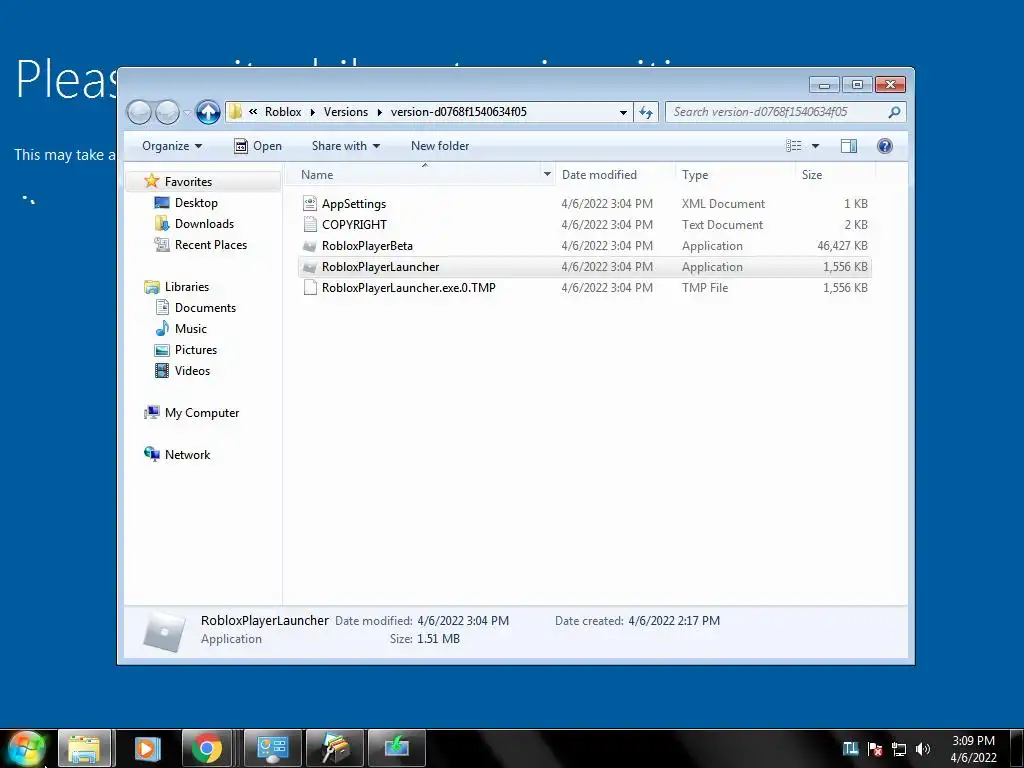The height and width of the screenshot is (768, 1024).
Task: Expand the address bar history dropdown
Action: (x=623, y=112)
